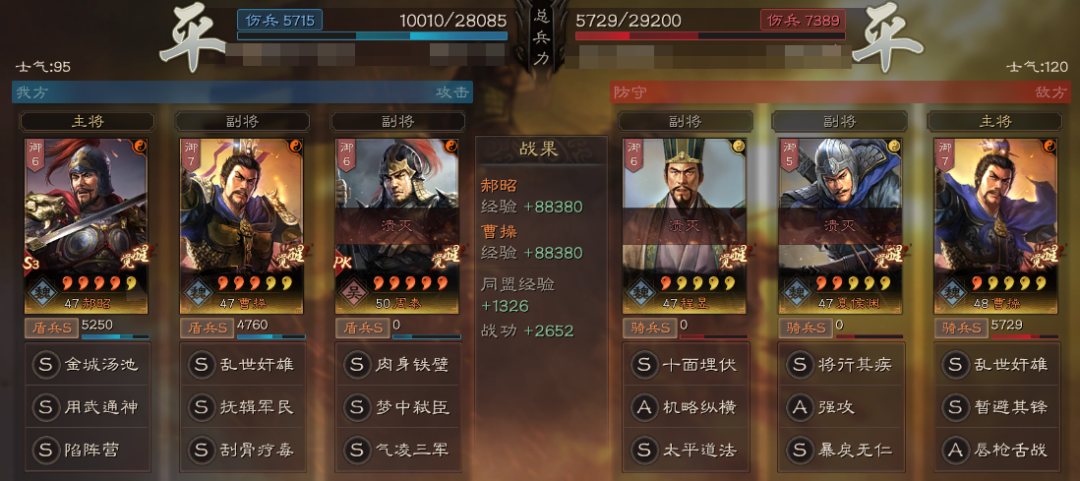The image size is (1080, 481).
Task: Select the 防守 敌方 side header
Action: 840,92
